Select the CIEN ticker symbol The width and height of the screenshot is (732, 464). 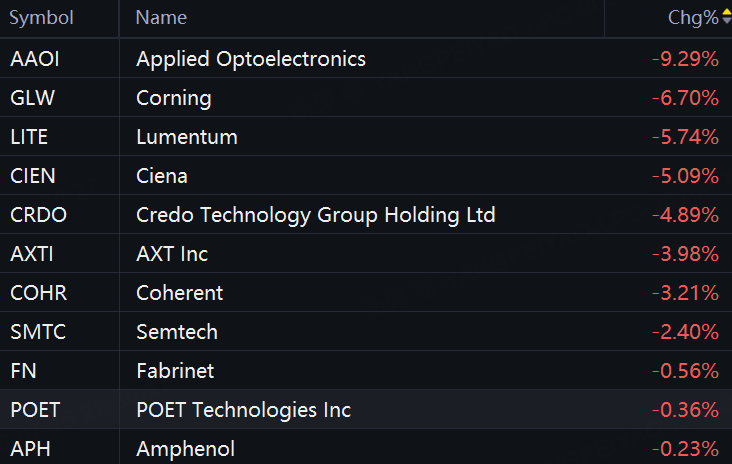click(x=33, y=176)
